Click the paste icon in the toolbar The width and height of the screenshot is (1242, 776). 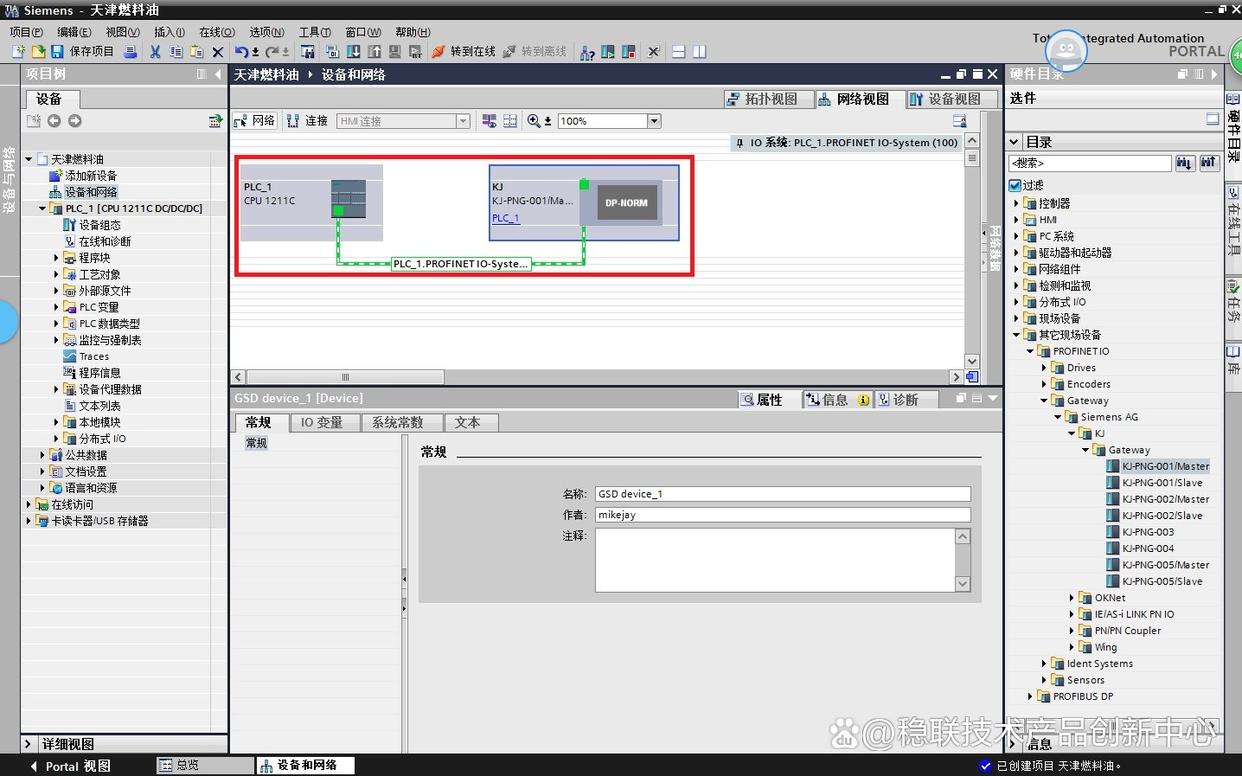pyautogui.click(x=196, y=52)
